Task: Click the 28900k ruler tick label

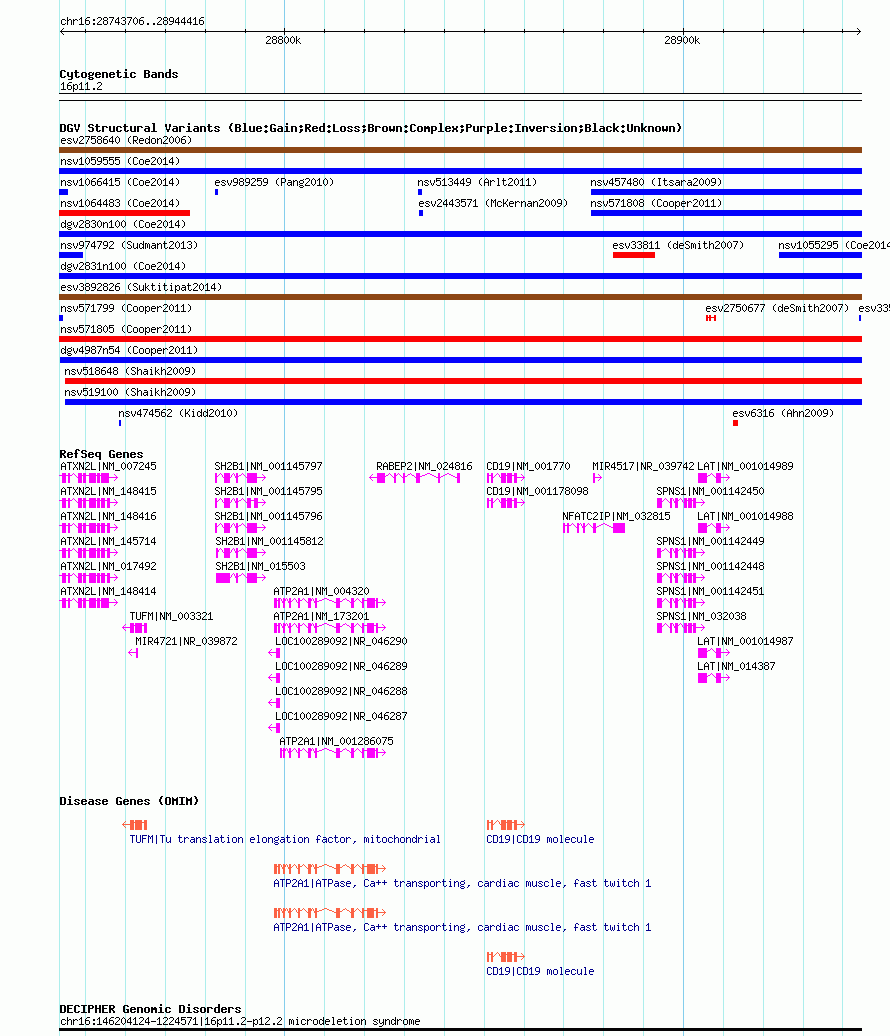Action: (x=682, y=40)
